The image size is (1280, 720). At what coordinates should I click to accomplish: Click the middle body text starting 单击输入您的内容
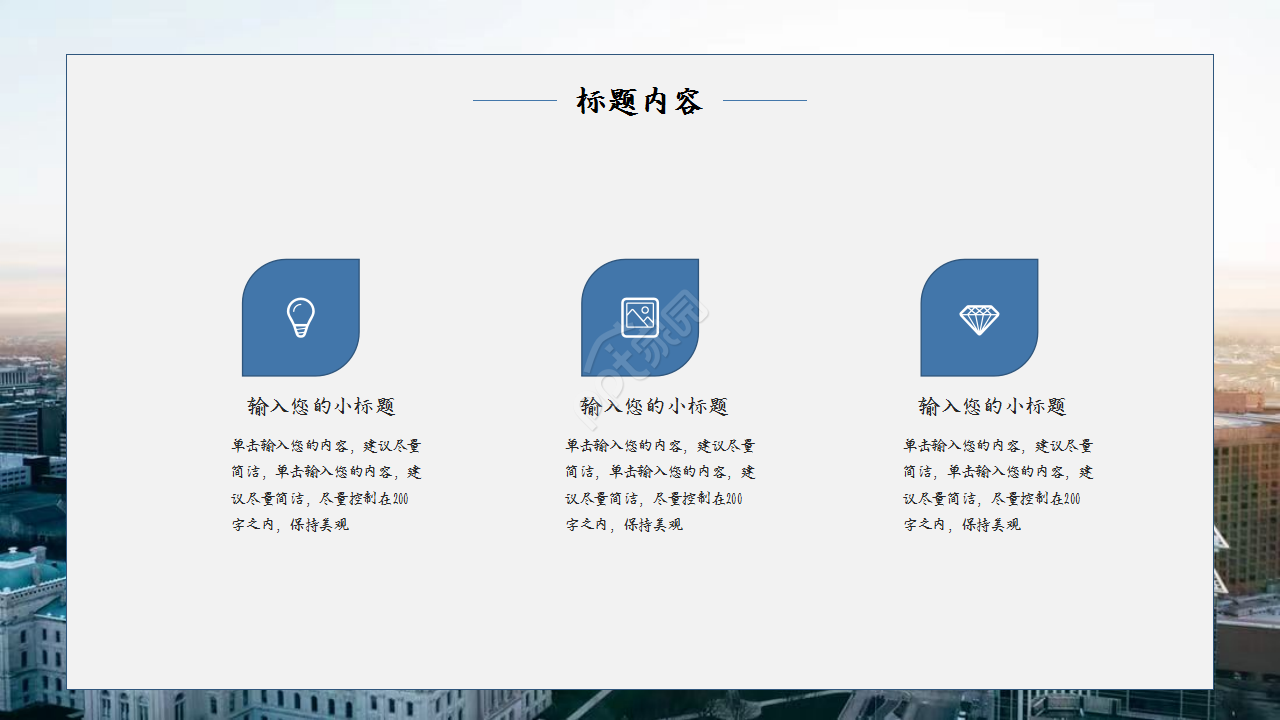tap(660, 485)
